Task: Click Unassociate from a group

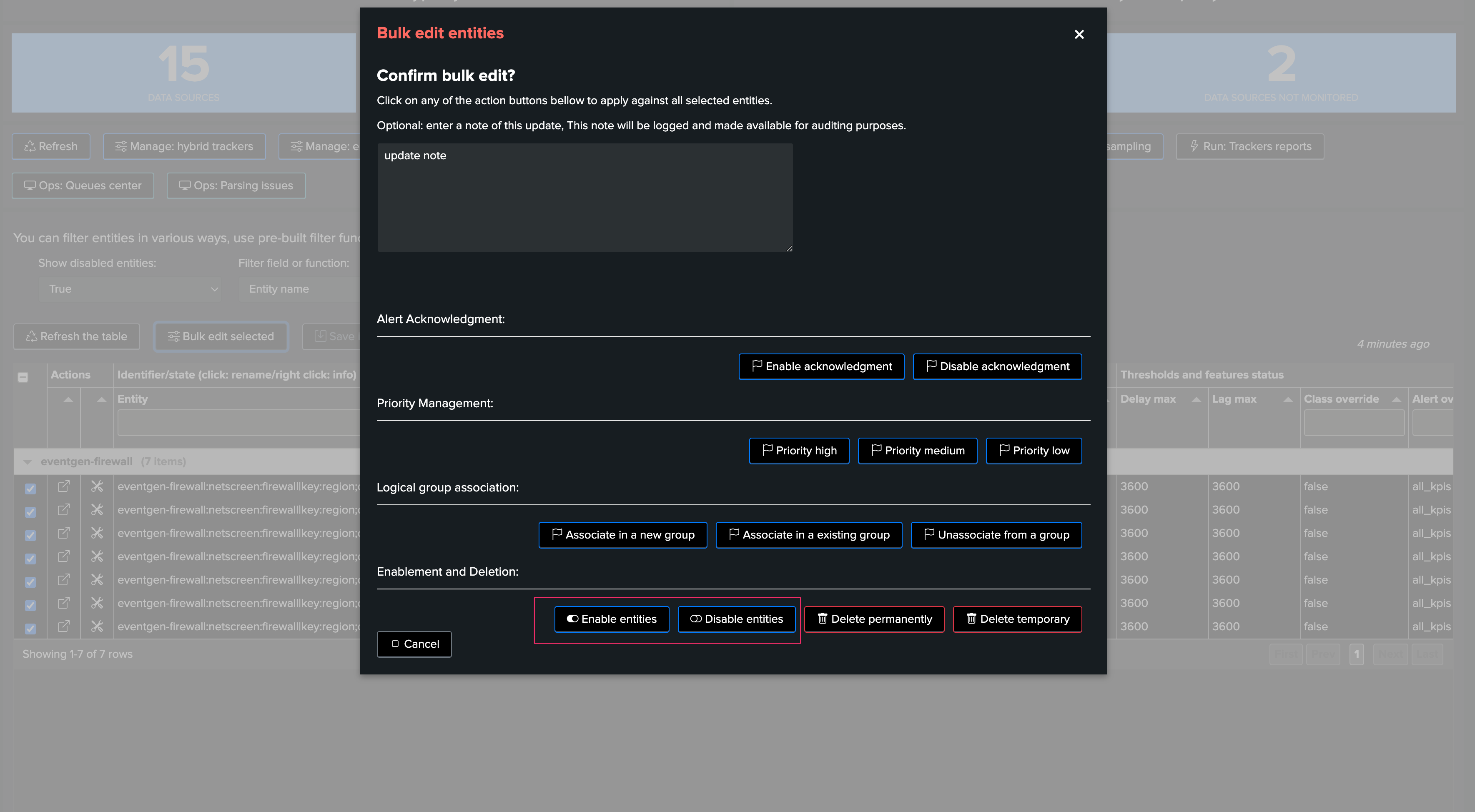Action: [996, 535]
